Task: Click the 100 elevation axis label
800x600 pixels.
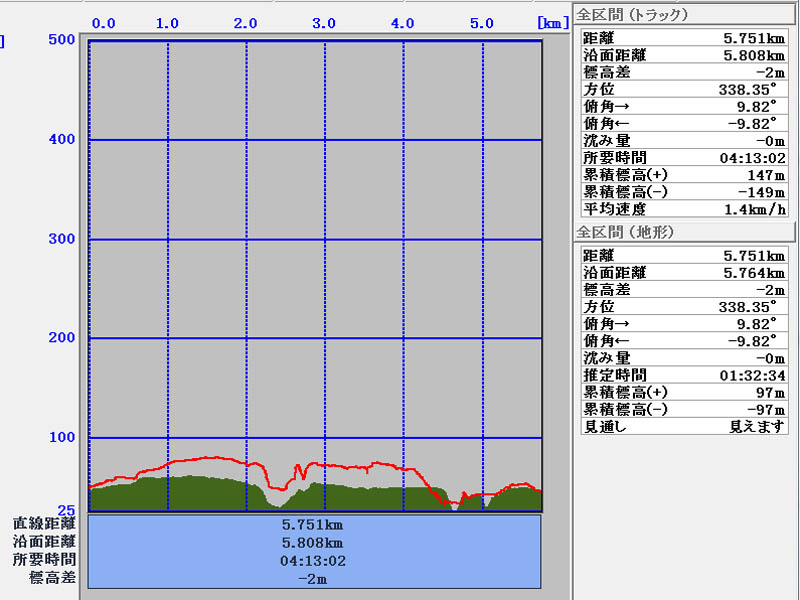Action: click(x=62, y=438)
